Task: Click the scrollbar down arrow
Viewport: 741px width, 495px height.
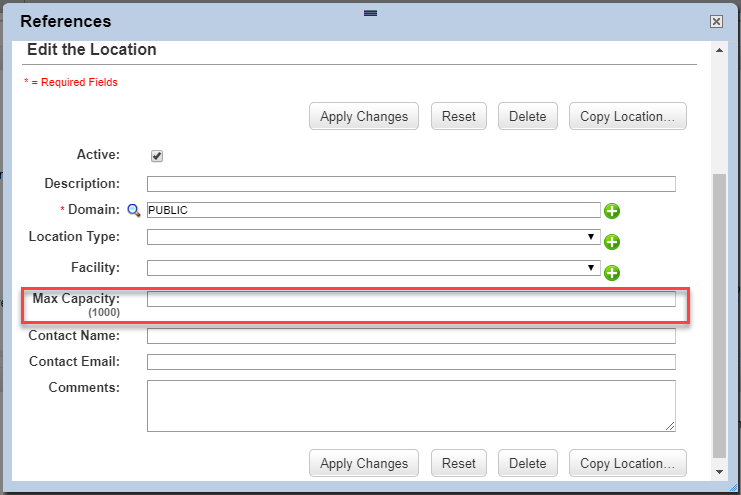Action: pos(719,471)
